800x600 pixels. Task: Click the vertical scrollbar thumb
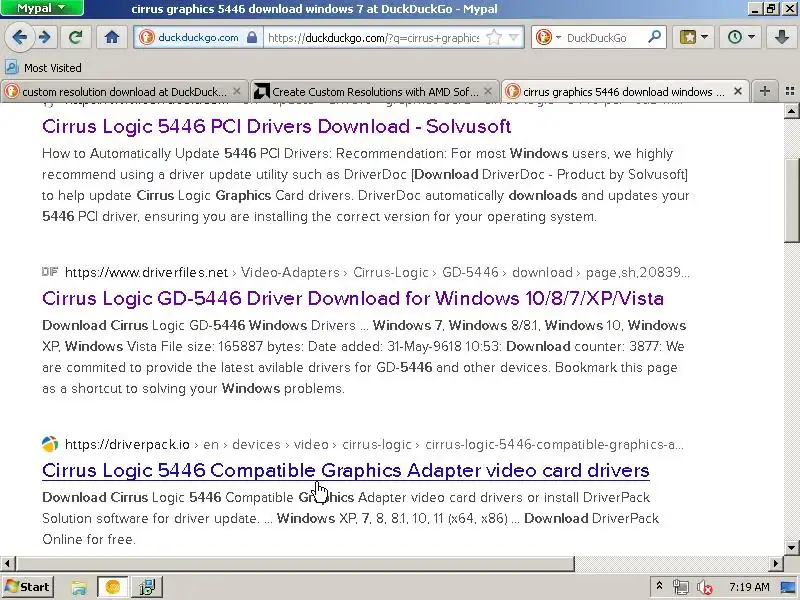[791, 201]
